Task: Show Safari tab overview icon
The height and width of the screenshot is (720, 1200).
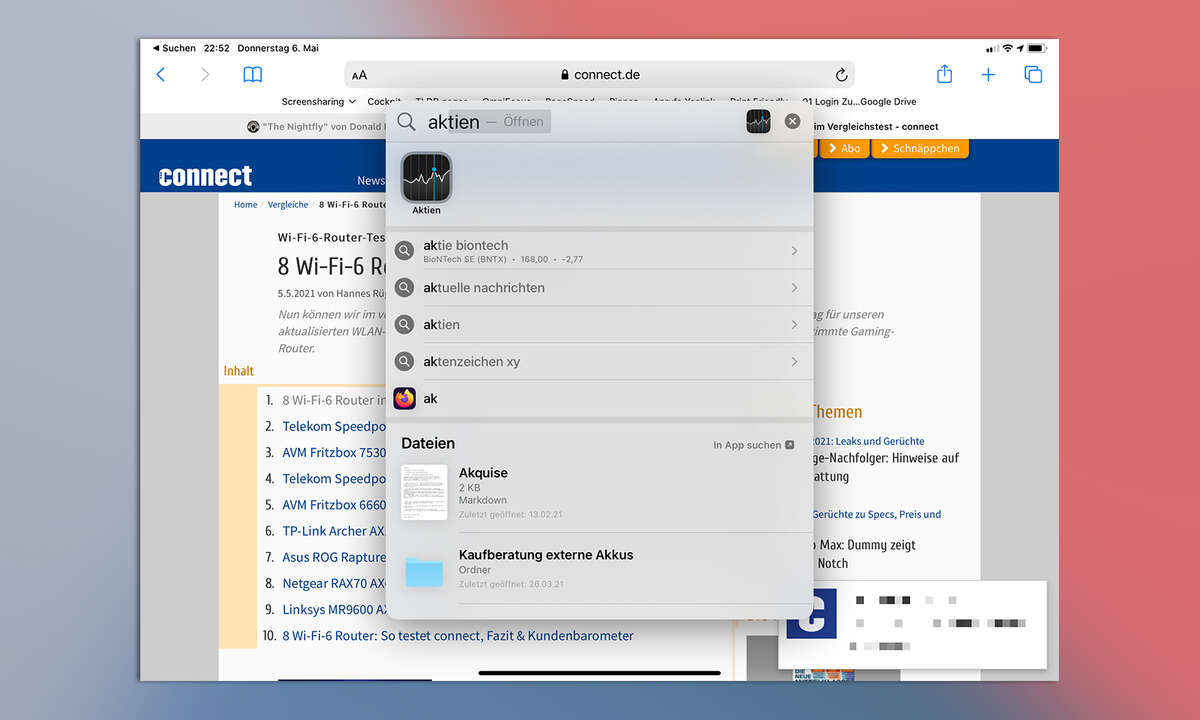Action: click(1033, 75)
